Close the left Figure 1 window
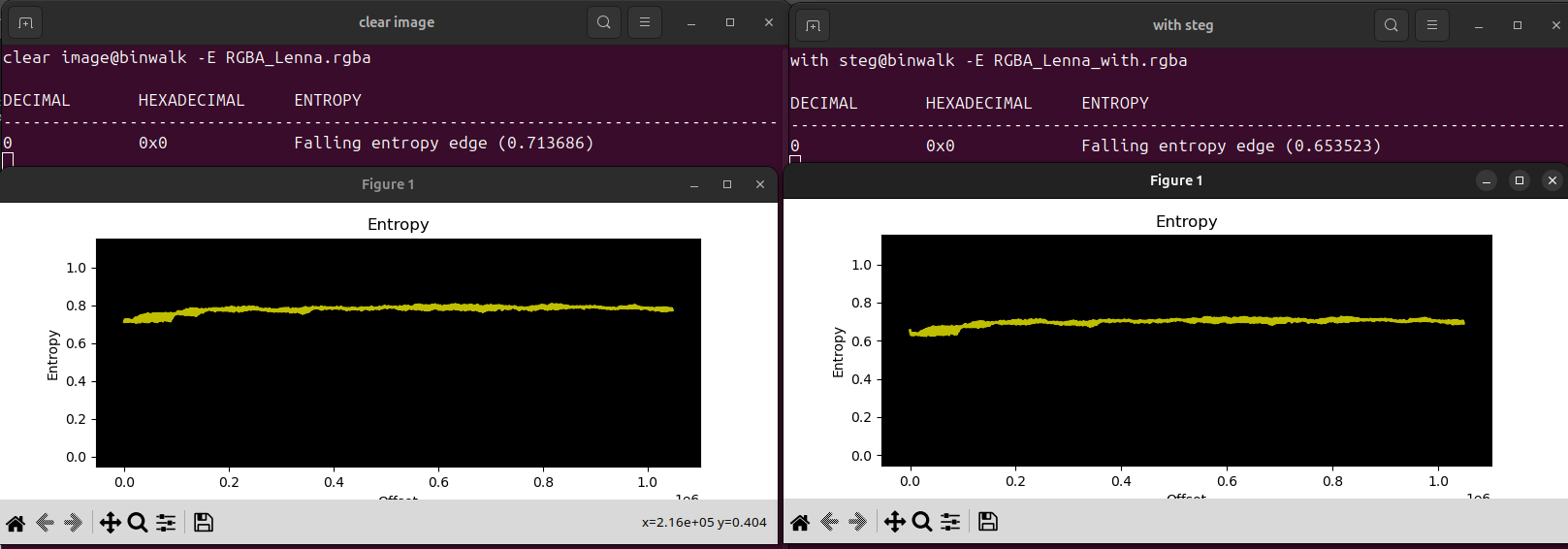The width and height of the screenshot is (1568, 549). pyautogui.click(x=760, y=184)
